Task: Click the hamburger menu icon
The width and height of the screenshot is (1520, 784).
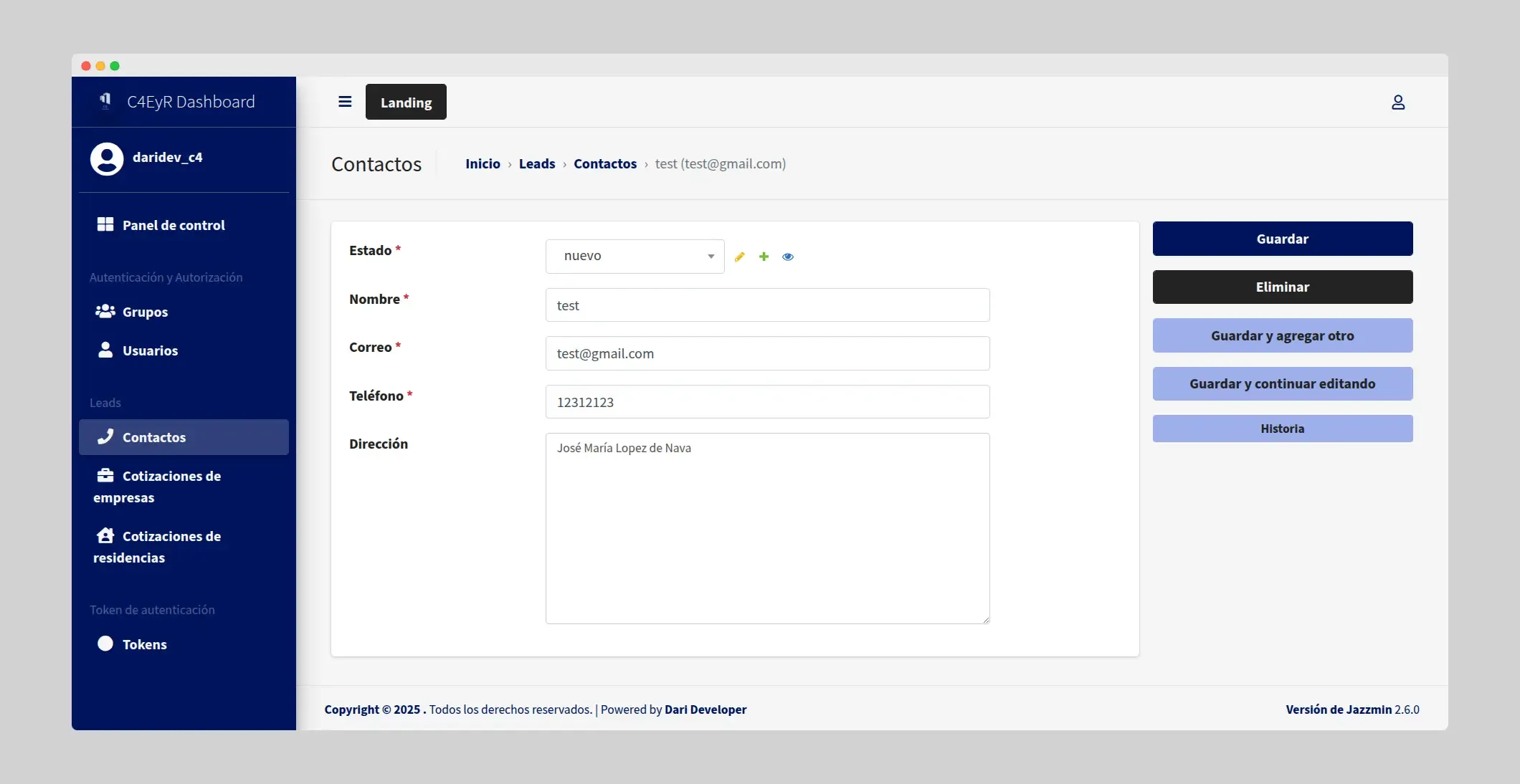Action: (345, 102)
